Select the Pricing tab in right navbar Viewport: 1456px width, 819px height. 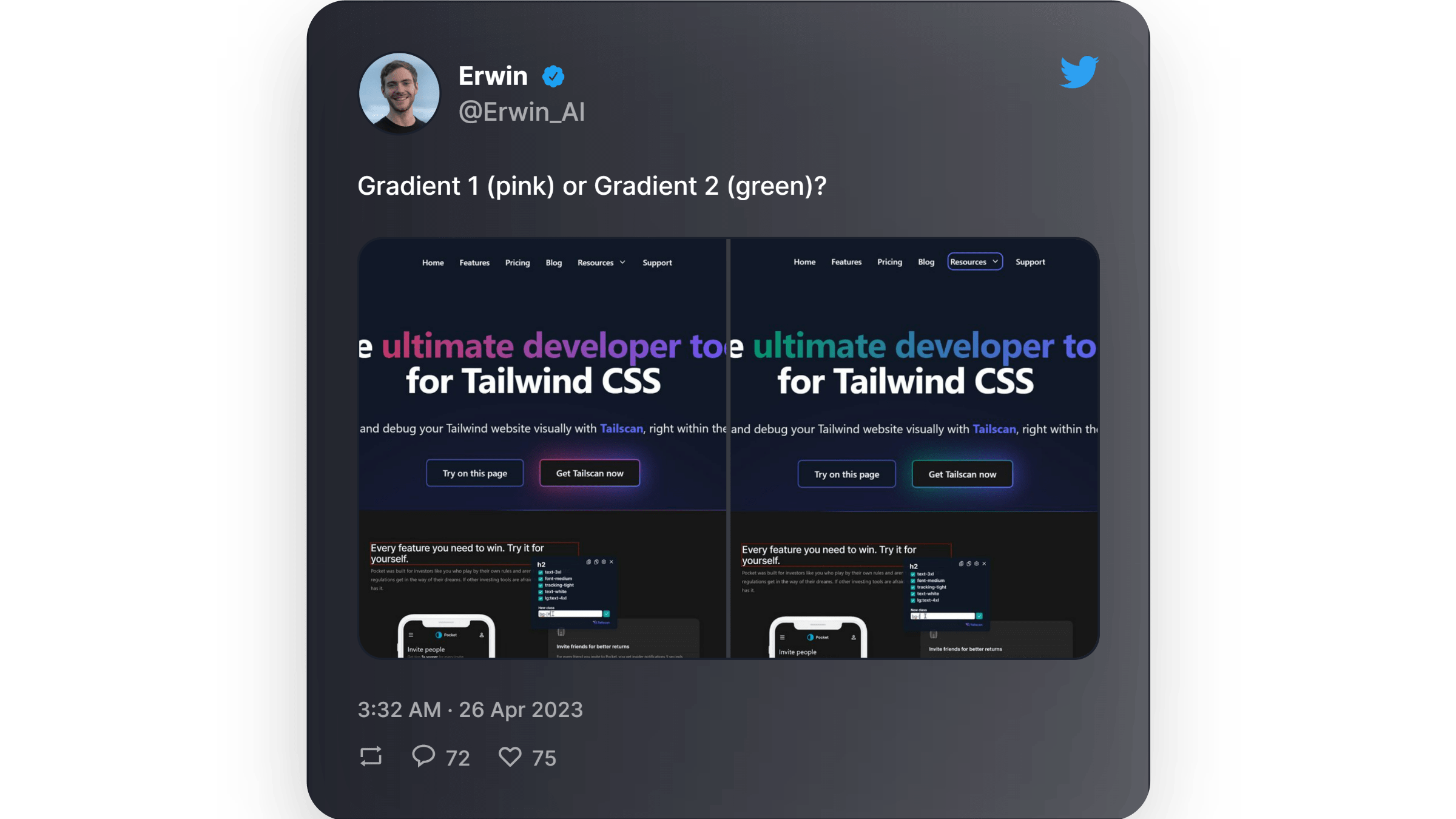coord(889,262)
